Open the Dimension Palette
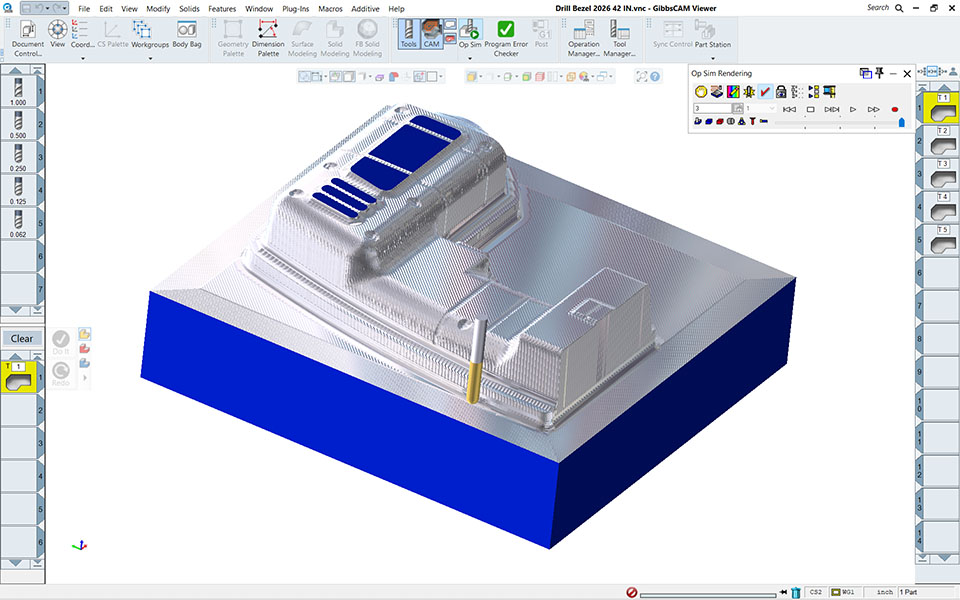This screenshot has height=600, width=960. pos(268,35)
